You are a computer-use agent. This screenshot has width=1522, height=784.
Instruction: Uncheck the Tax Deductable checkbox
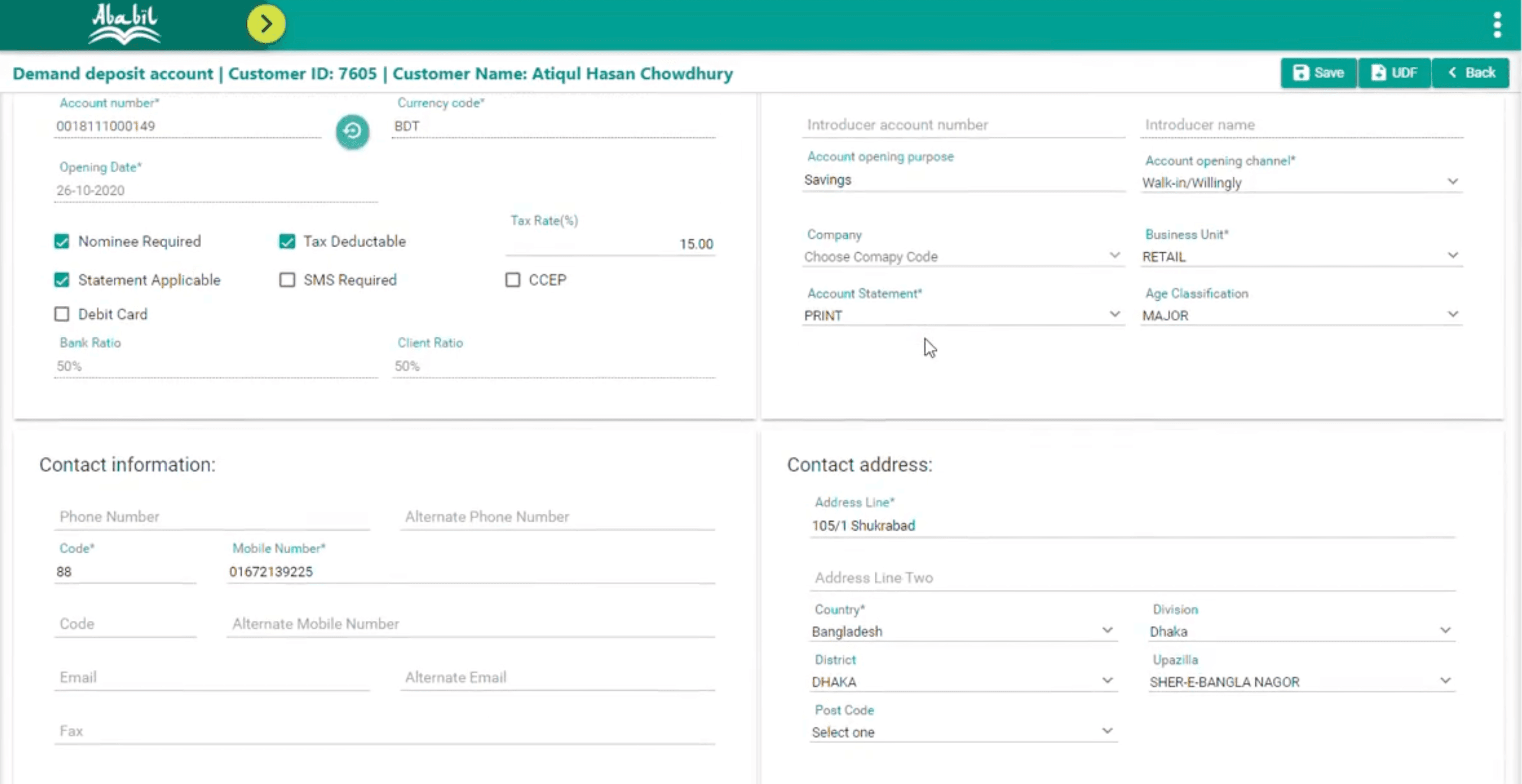287,242
